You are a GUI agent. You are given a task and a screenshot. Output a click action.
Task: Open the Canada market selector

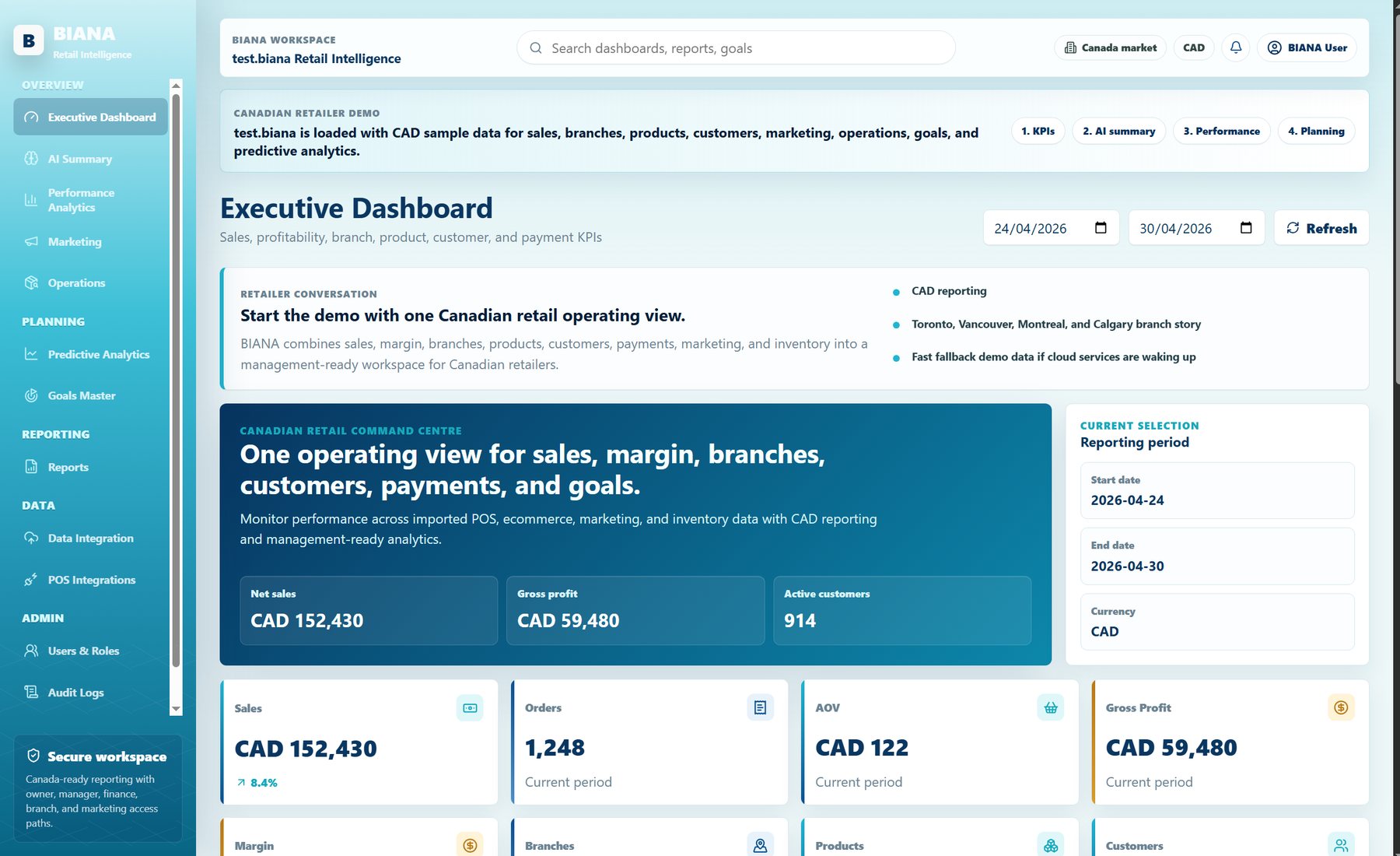pos(1110,47)
